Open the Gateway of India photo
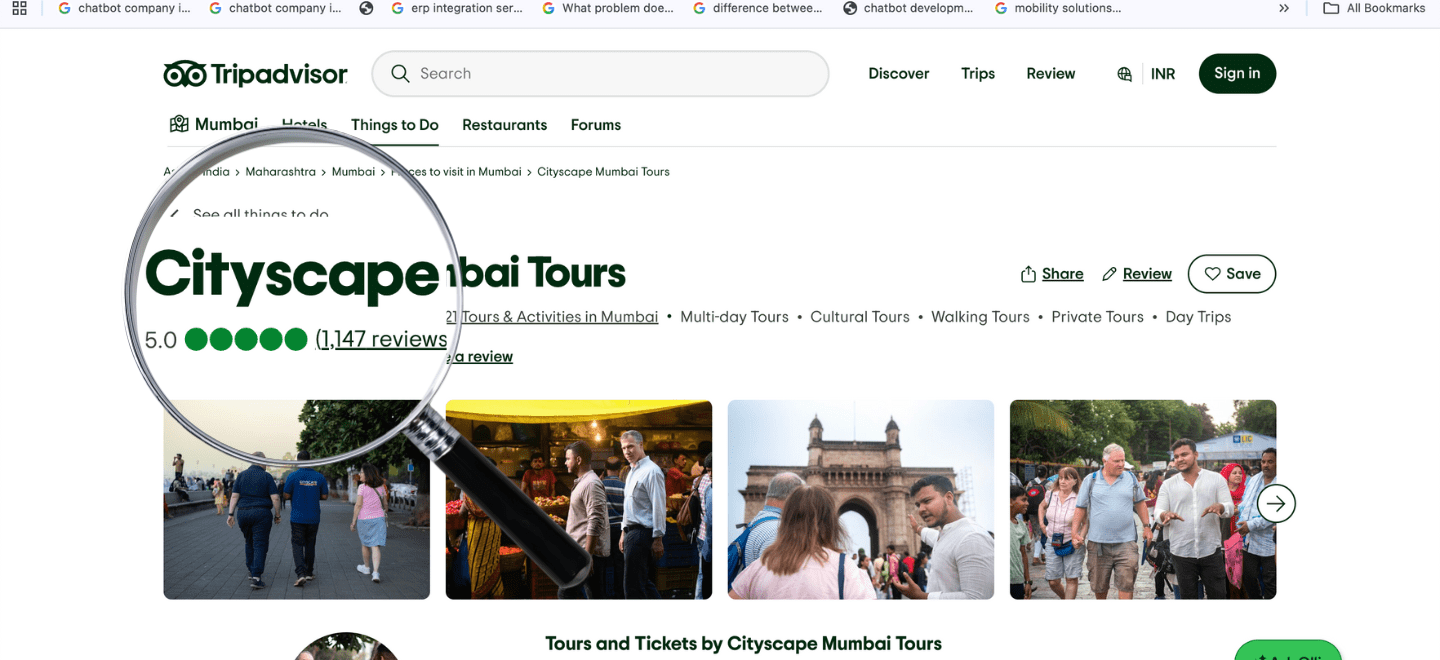1440x660 pixels. click(x=860, y=500)
